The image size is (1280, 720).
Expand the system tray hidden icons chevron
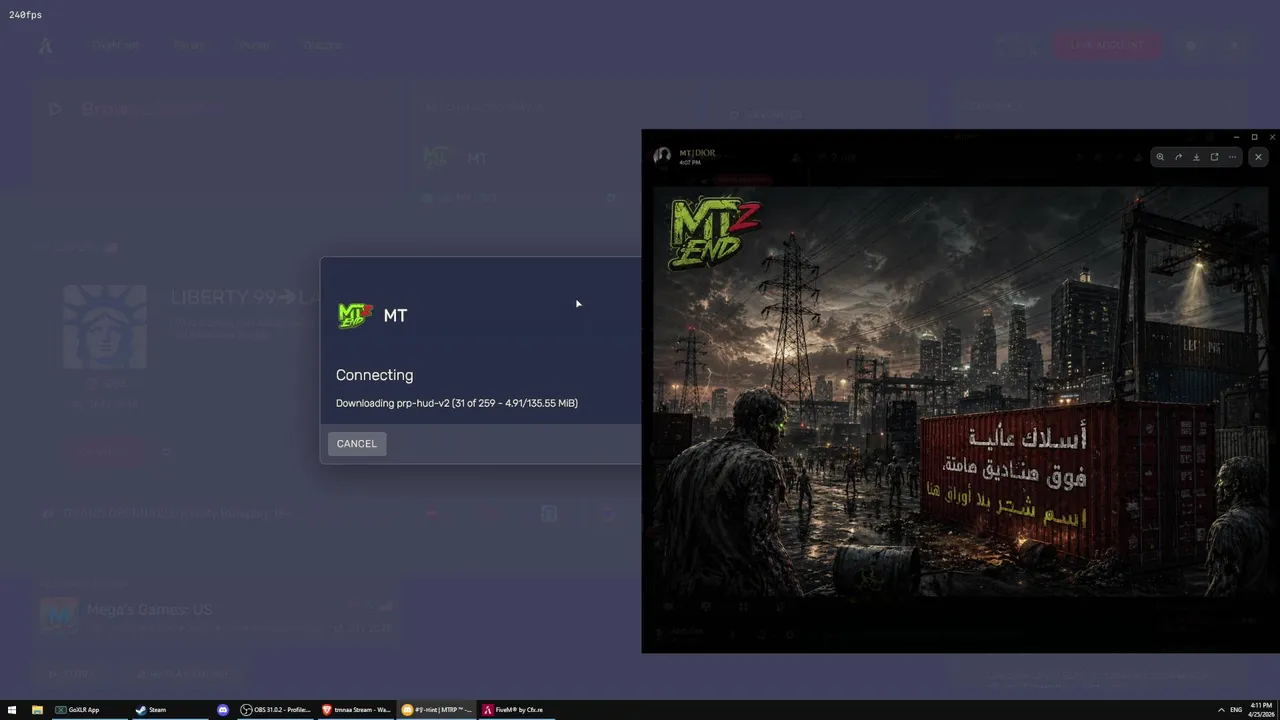[x=1221, y=710]
